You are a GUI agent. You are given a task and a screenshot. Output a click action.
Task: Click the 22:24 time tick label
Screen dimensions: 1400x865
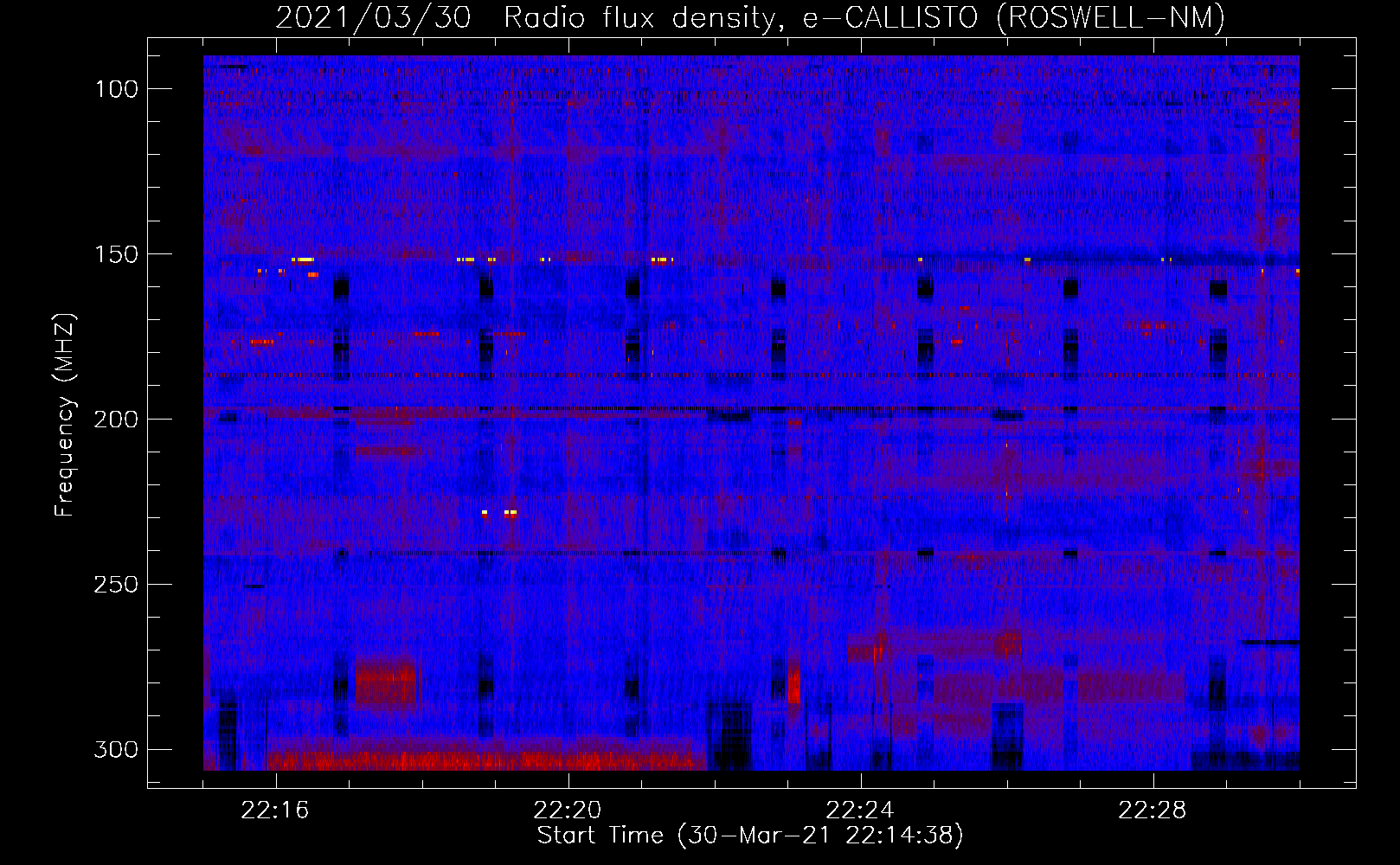pyautogui.click(x=860, y=811)
